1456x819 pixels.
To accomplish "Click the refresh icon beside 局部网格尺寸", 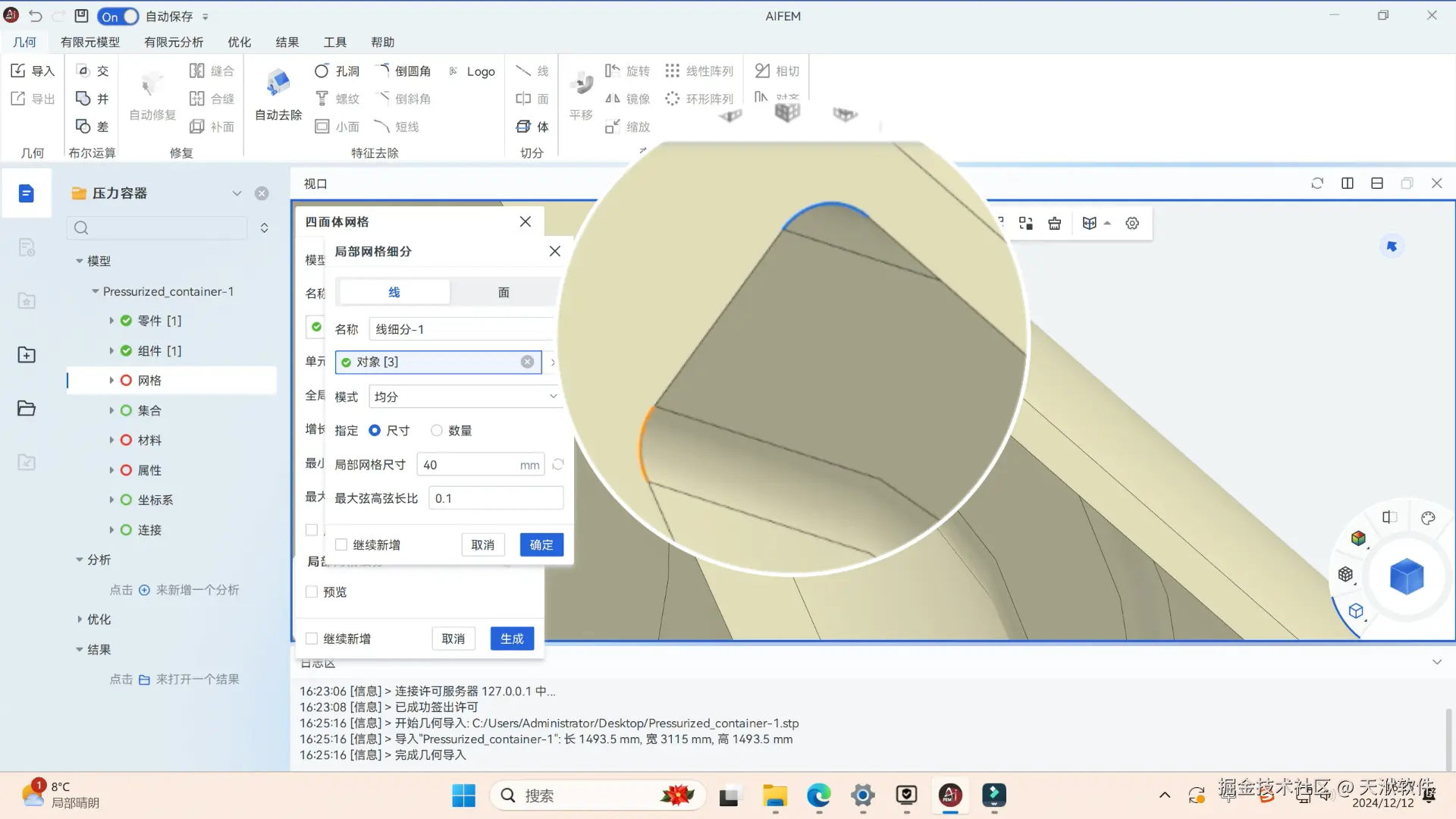I will [x=558, y=464].
